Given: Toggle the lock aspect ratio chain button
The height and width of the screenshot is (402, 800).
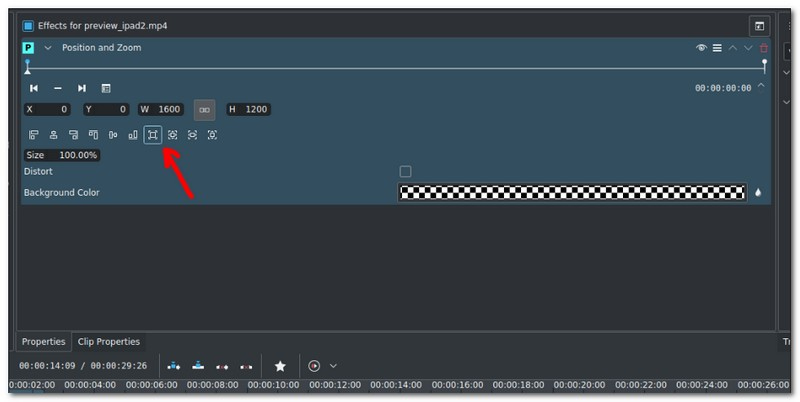Looking at the screenshot, I should pyautogui.click(x=205, y=110).
